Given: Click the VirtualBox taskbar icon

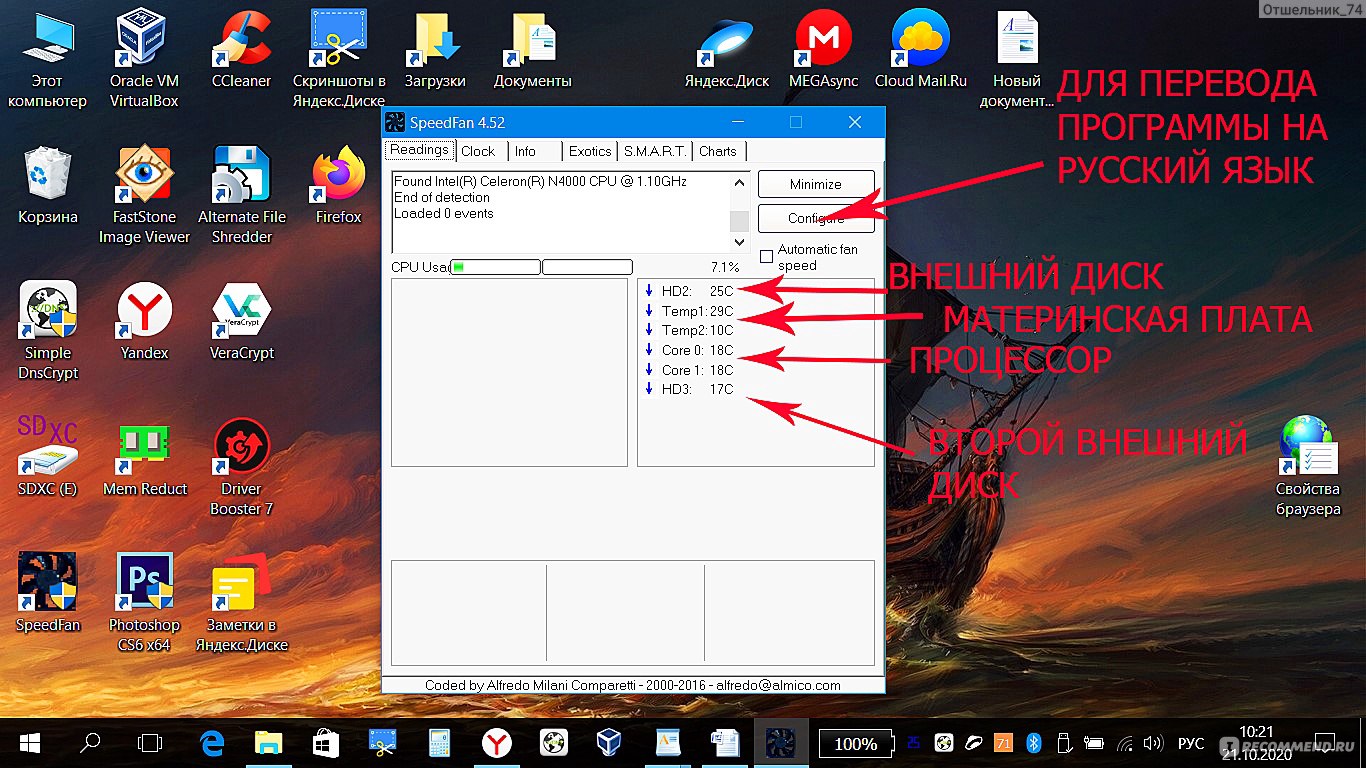Looking at the screenshot, I should point(607,743).
